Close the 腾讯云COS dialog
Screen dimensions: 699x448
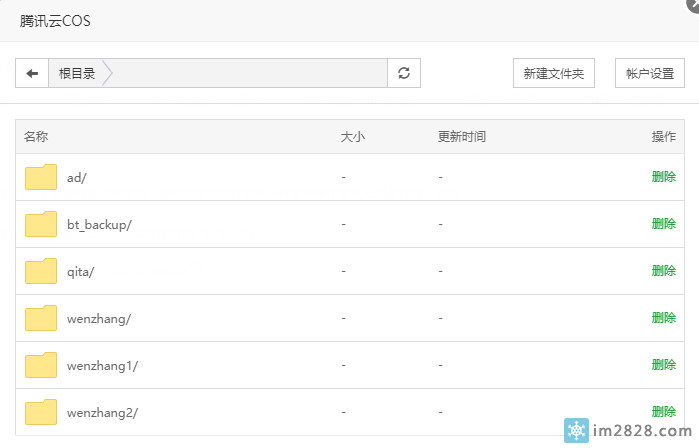(x=693, y=4)
